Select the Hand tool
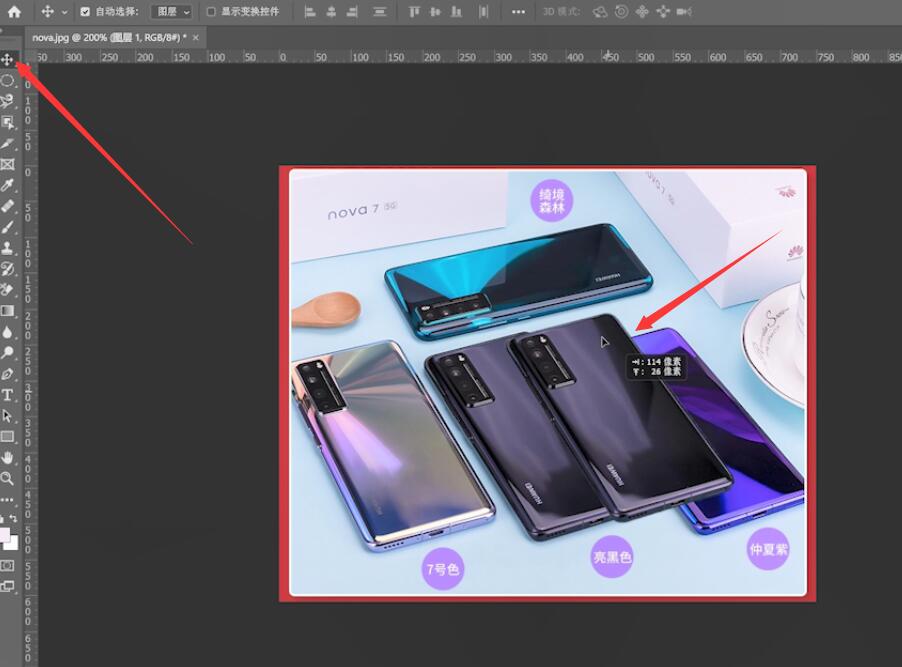902x667 pixels. [7, 458]
